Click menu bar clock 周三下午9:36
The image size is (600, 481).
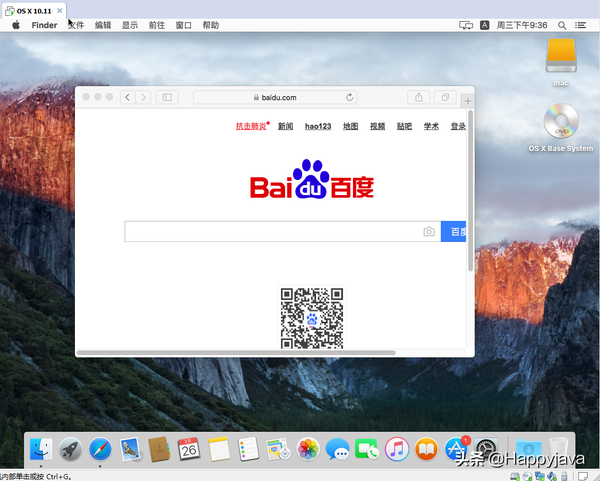(x=522, y=25)
